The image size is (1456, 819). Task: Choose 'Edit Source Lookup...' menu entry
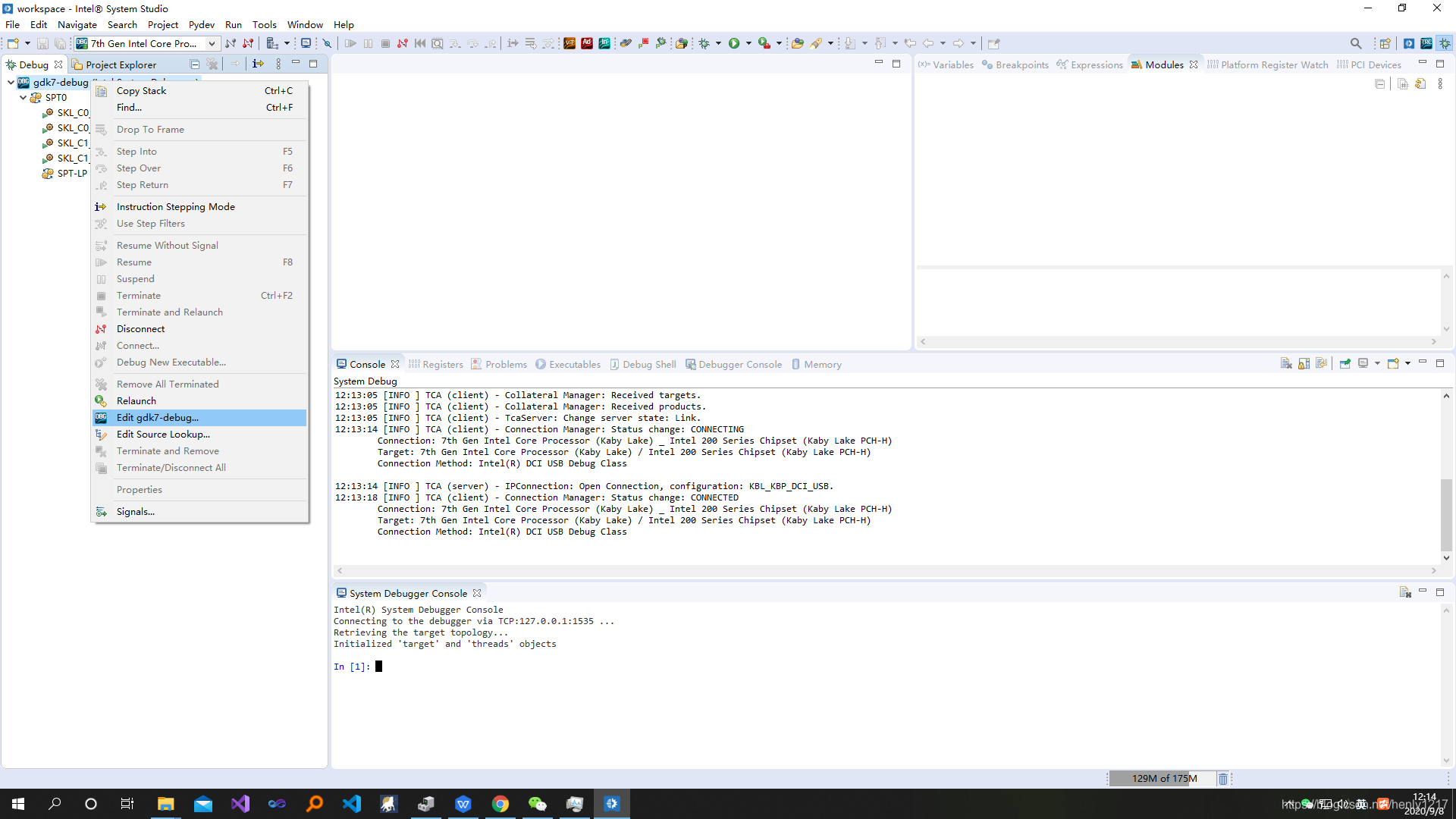click(199, 435)
